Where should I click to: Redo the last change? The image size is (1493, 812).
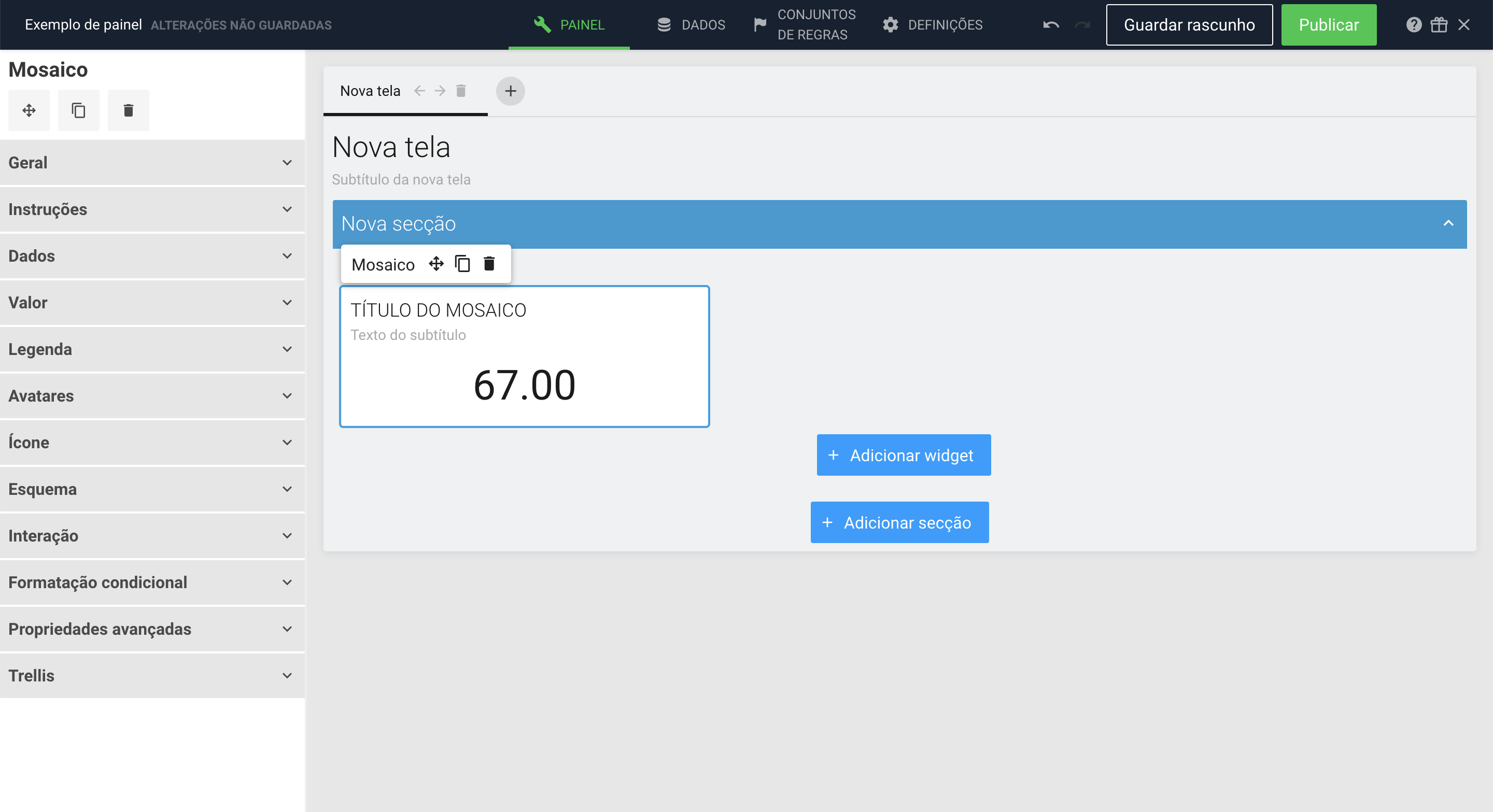click(x=1082, y=25)
